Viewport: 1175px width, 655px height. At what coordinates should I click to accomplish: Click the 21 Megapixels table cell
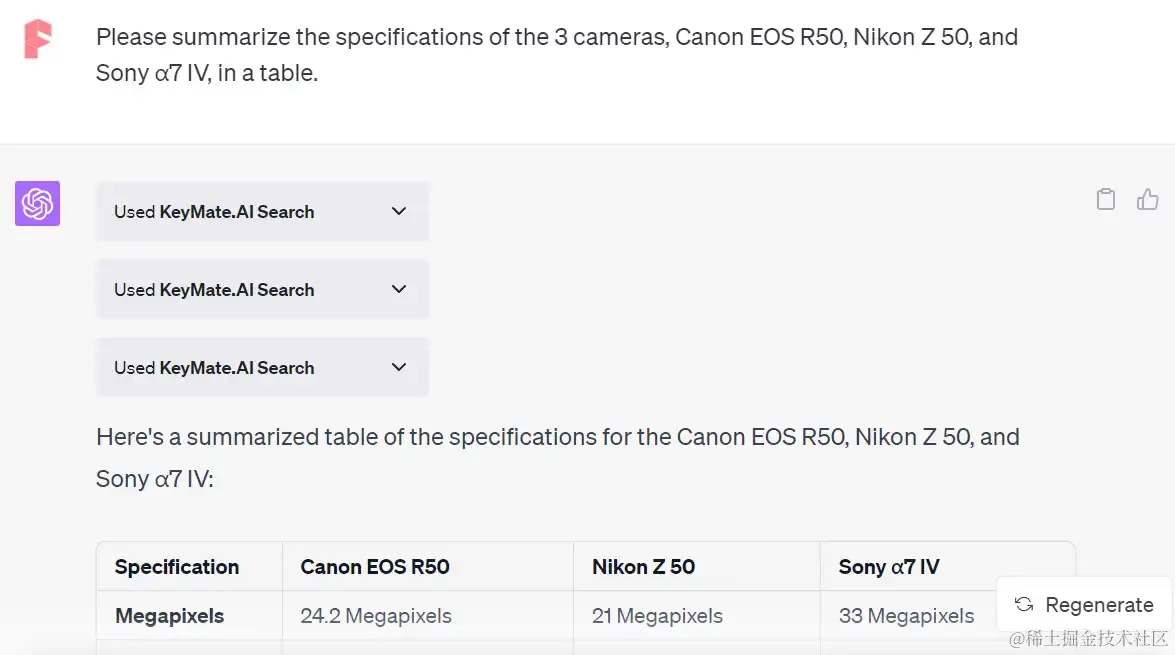657,616
